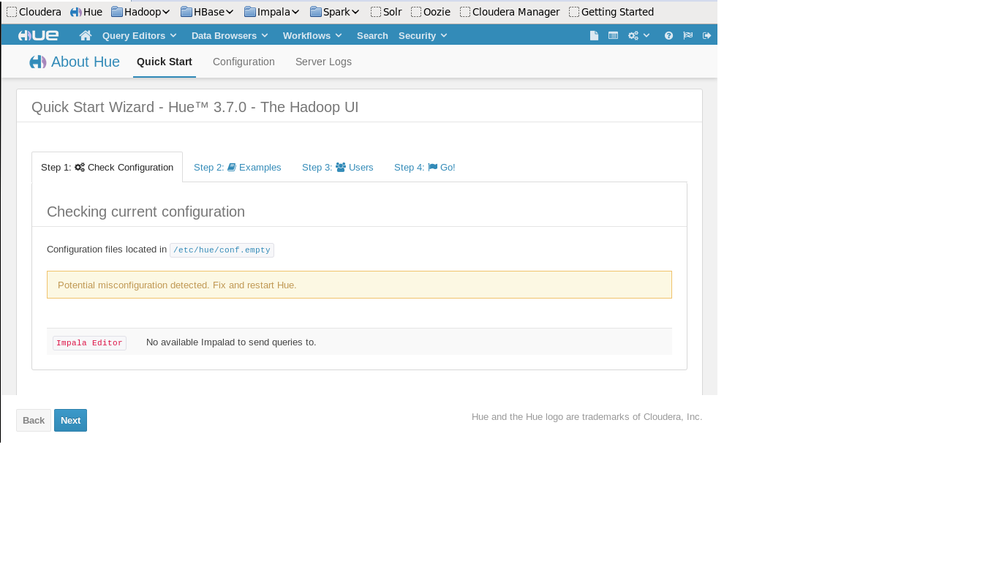Viewport: 999px width, 562px height.
Task: Click the Back button
Action: pos(34,421)
